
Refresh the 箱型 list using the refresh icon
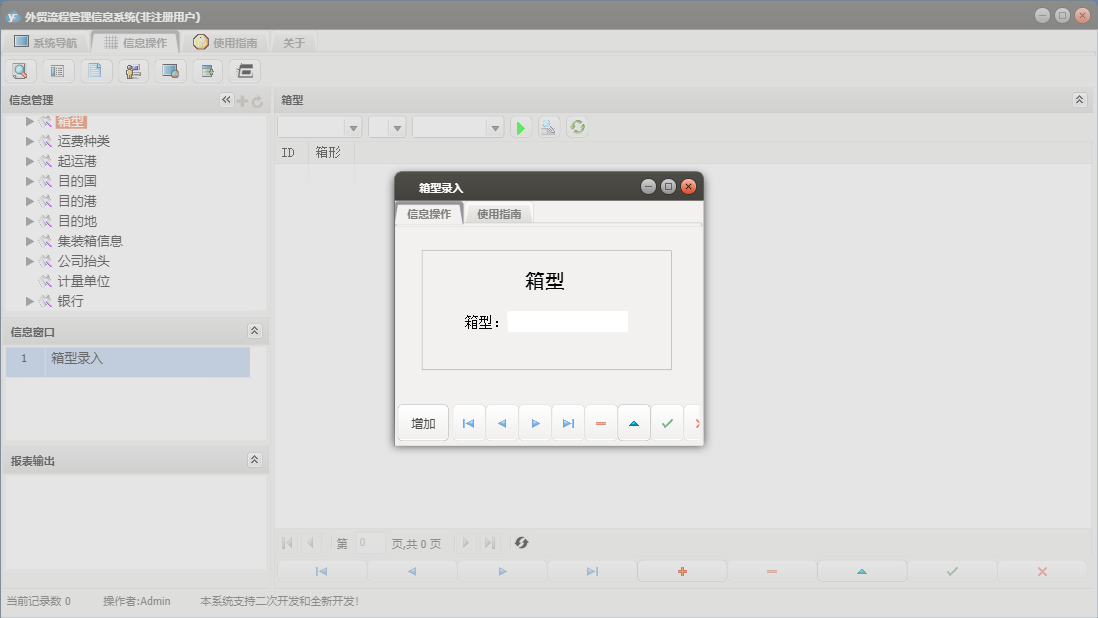click(577, 127)
